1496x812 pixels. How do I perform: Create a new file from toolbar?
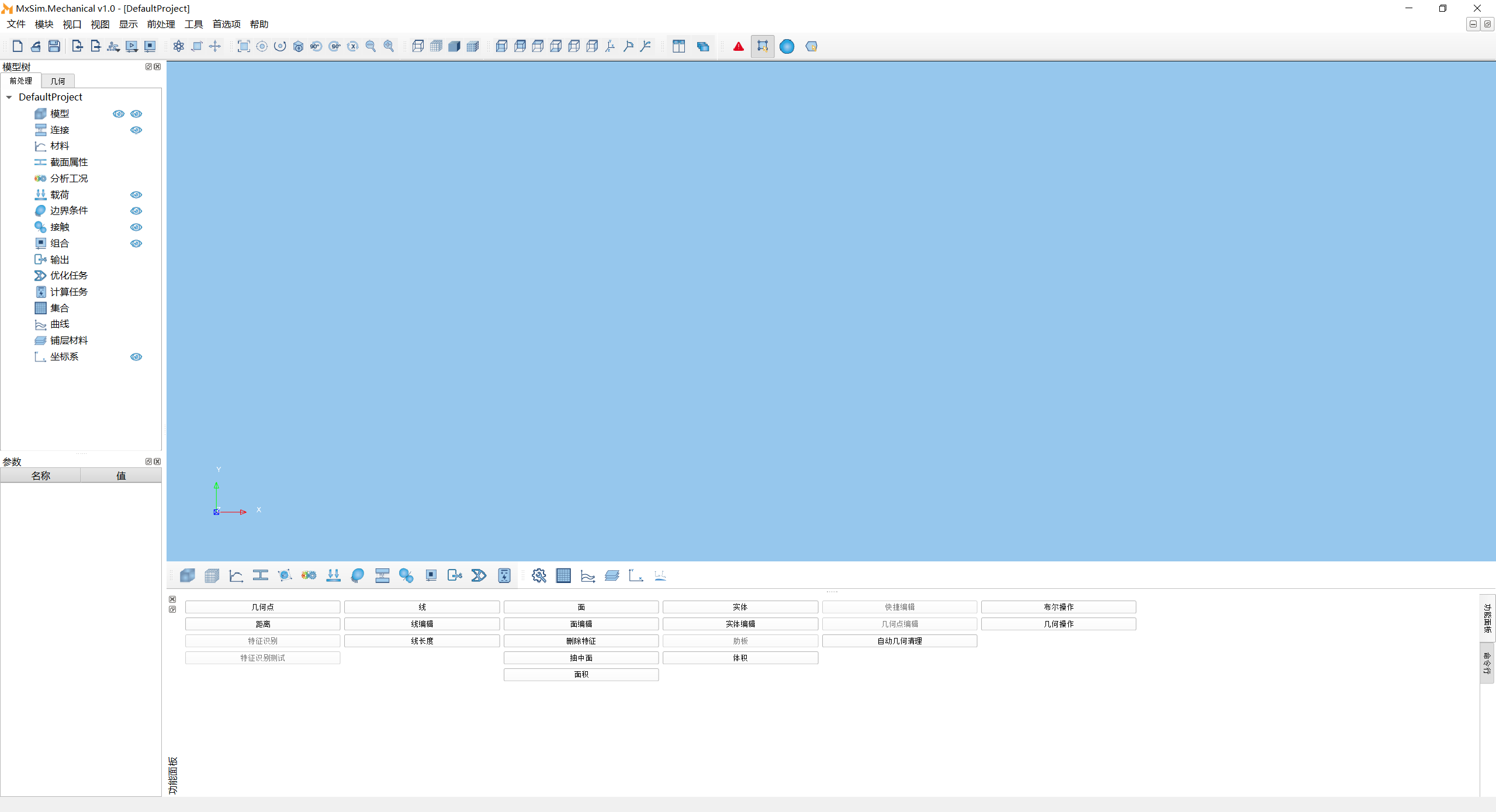[x=18, y=46]
